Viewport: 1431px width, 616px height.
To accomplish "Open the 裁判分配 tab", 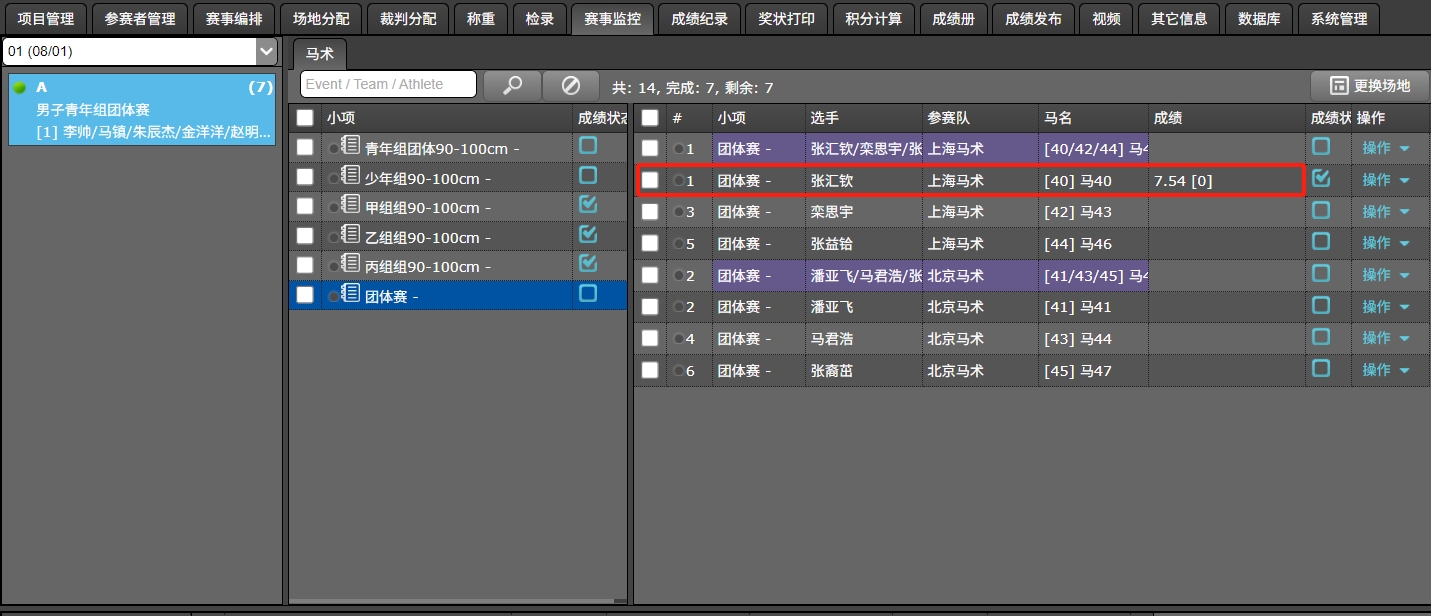I will tap(408, 19).
